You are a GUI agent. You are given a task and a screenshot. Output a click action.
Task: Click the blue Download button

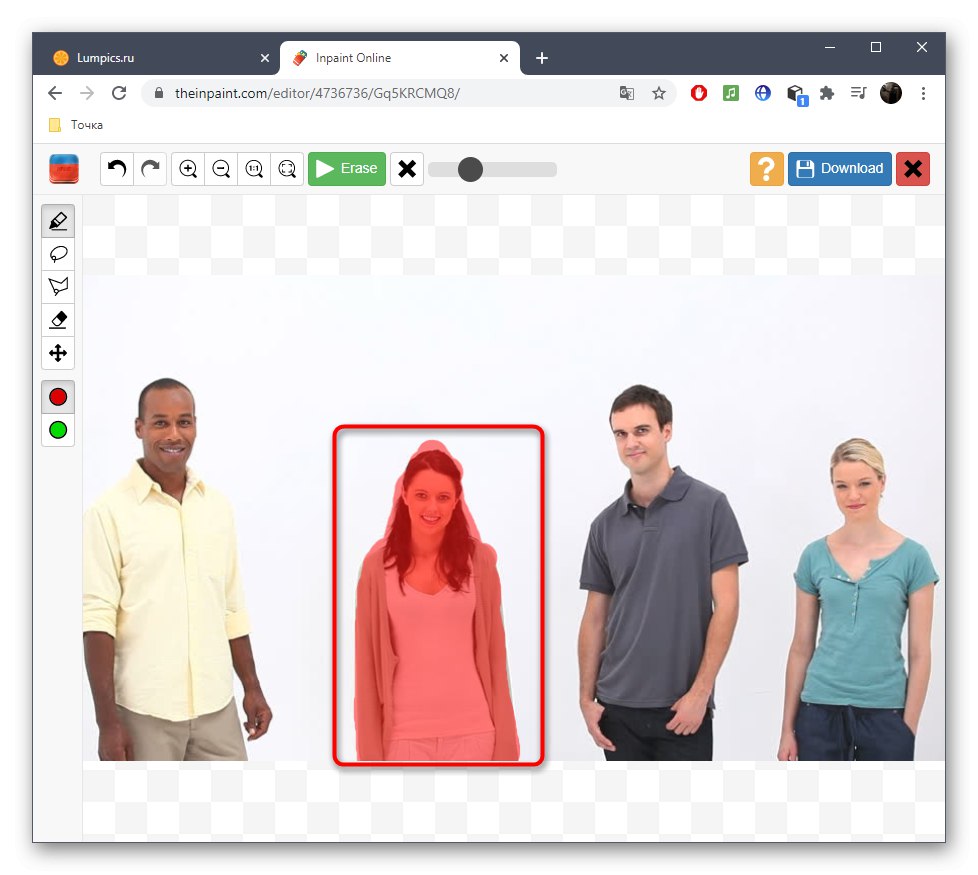point(840,168)
